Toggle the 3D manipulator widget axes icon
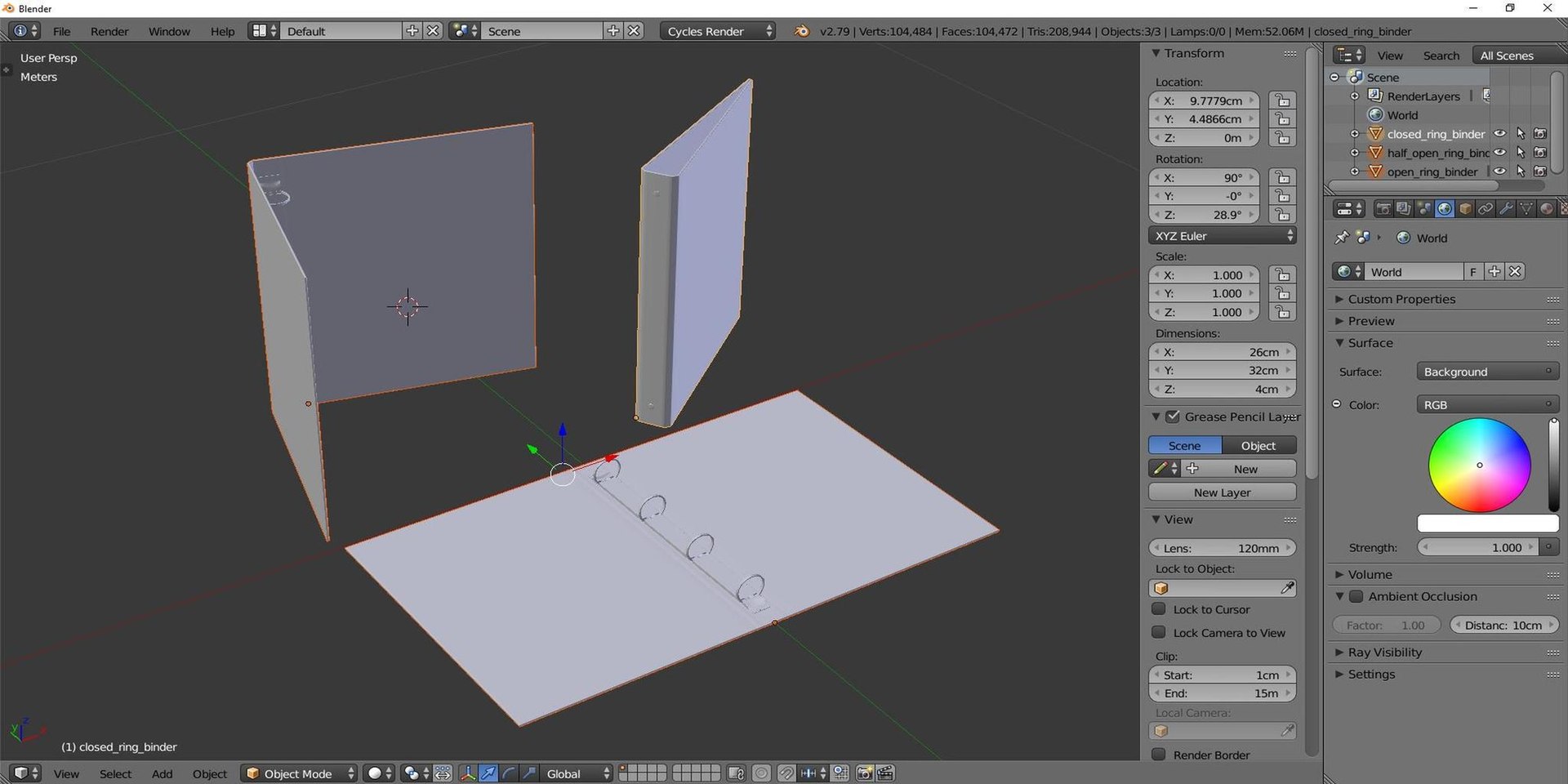 coord(468,773)
